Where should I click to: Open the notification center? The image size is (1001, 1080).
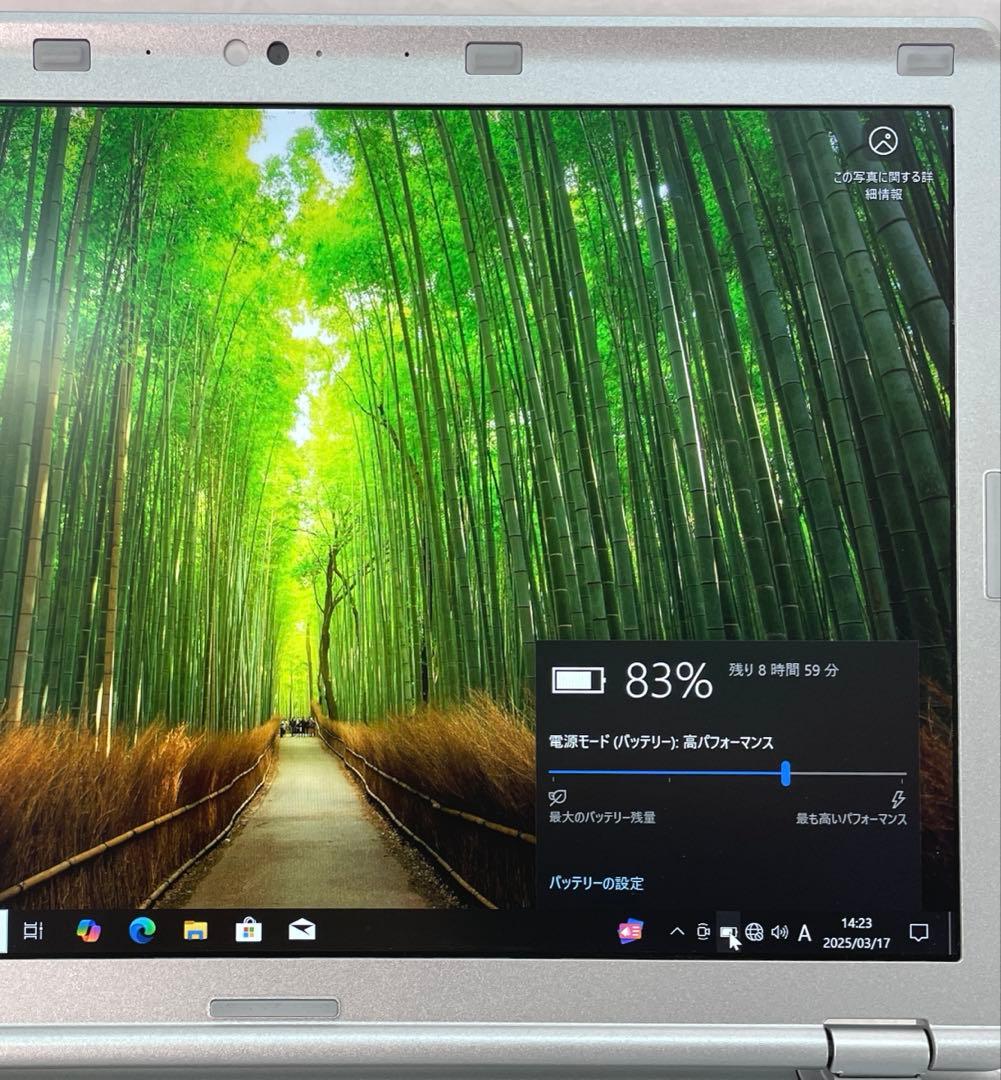point(917,932)
